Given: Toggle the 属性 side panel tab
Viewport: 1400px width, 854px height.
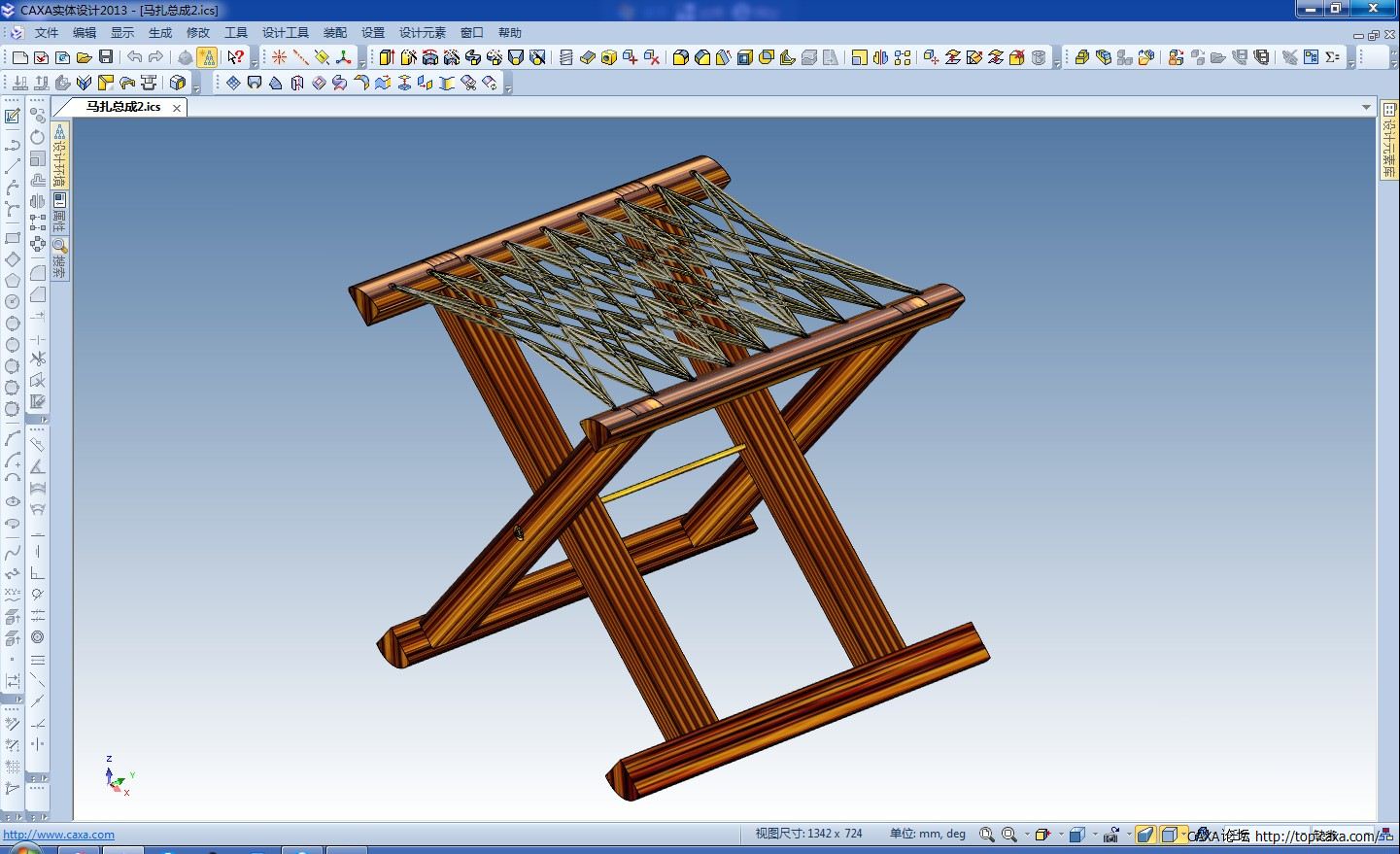Looking at the screenshot, I should 60,213.
